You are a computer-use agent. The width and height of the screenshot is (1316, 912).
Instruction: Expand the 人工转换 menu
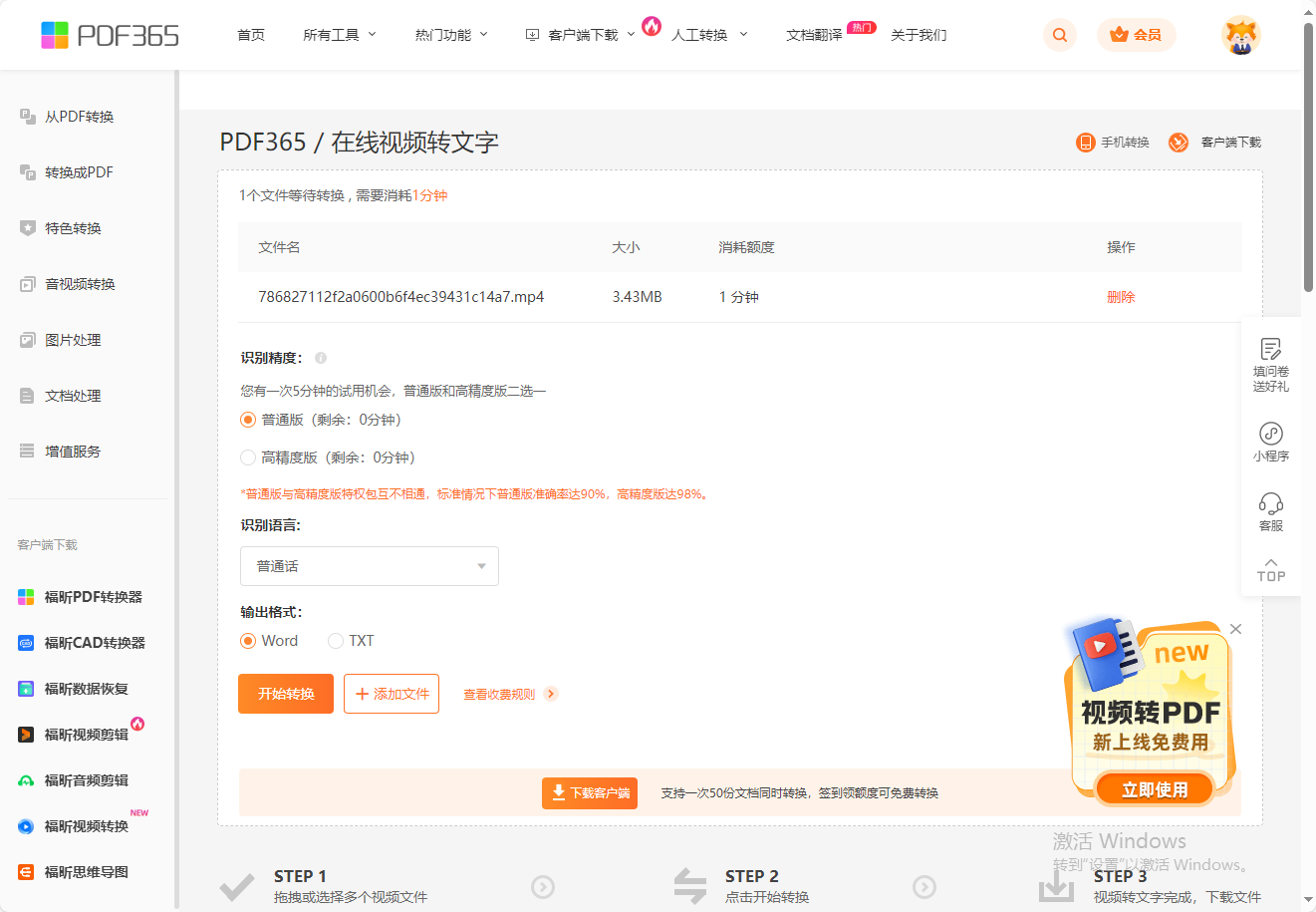709,35
